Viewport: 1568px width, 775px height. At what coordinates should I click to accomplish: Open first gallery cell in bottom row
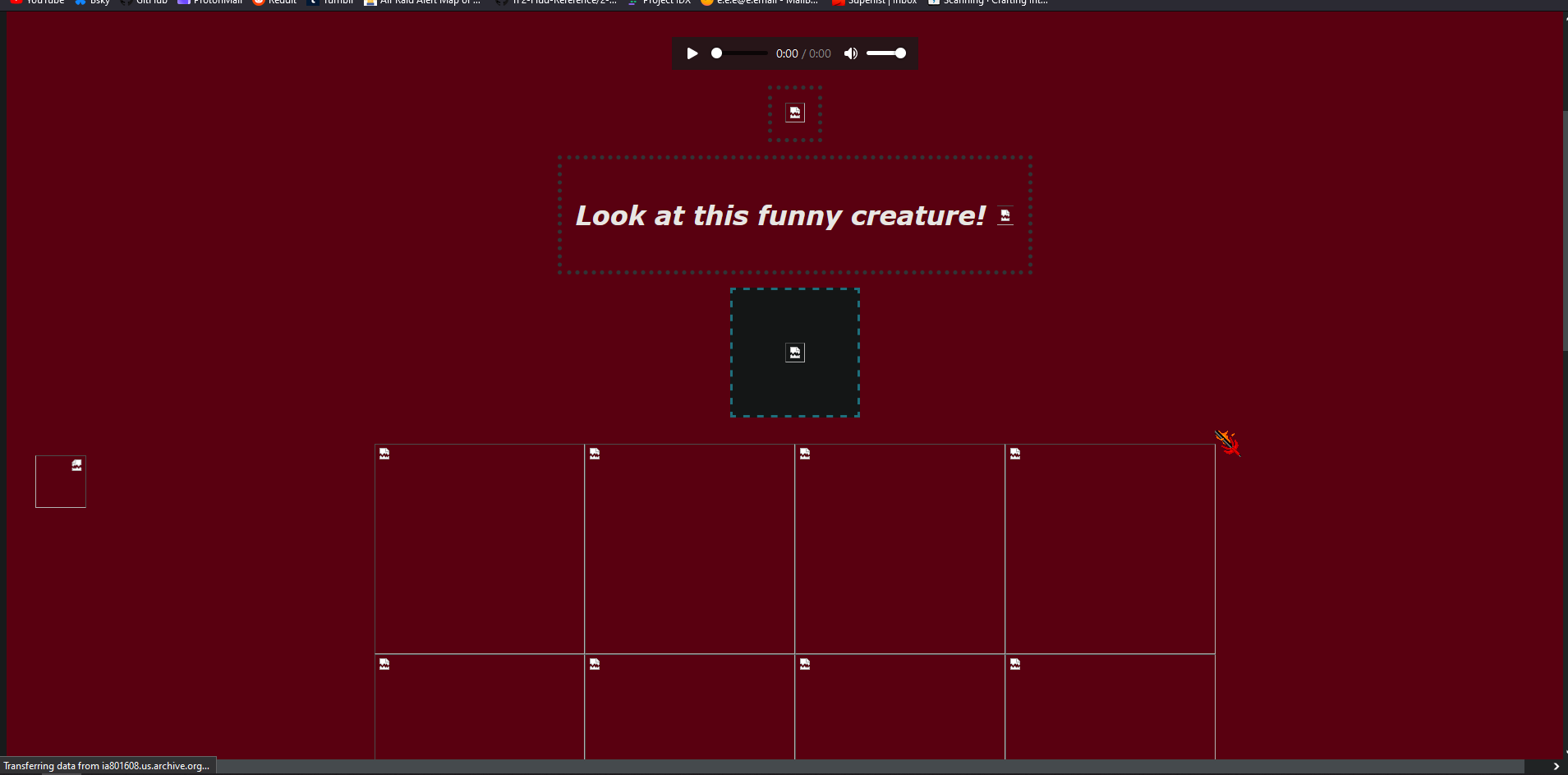tap(480, 707)
